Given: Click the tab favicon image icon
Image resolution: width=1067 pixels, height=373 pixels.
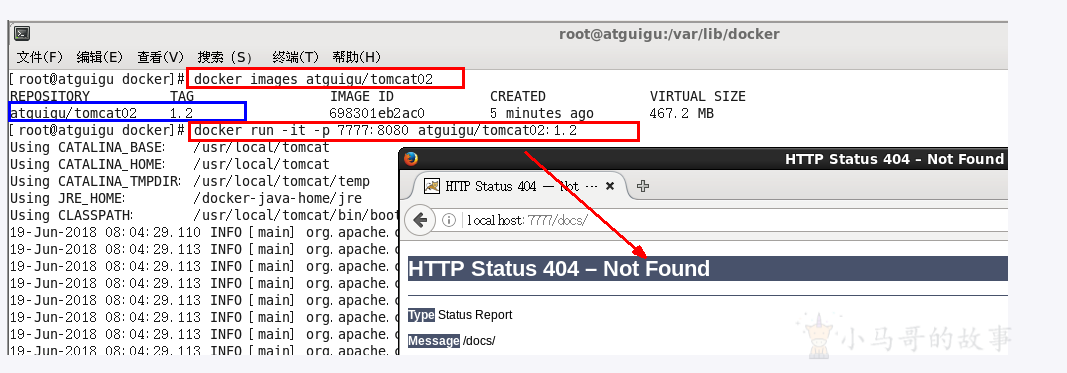Looking at the screenshot, I should pos(431,186).
